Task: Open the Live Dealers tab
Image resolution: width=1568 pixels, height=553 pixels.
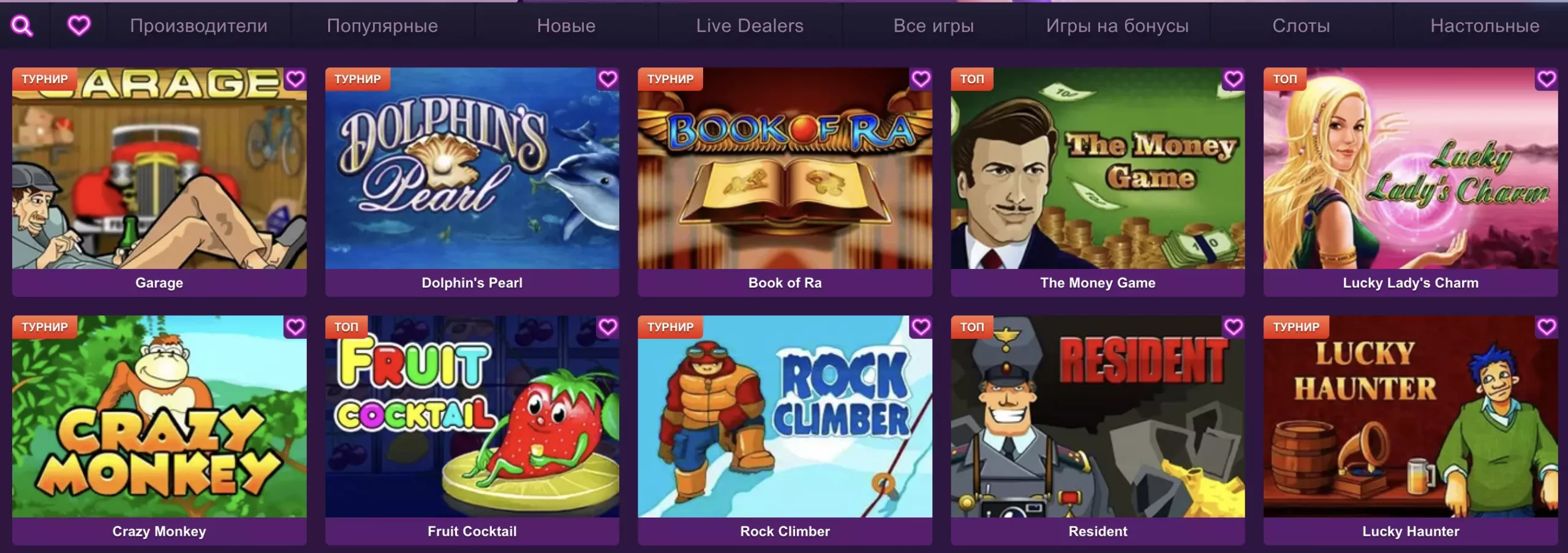Action: [x=750, y=26]
